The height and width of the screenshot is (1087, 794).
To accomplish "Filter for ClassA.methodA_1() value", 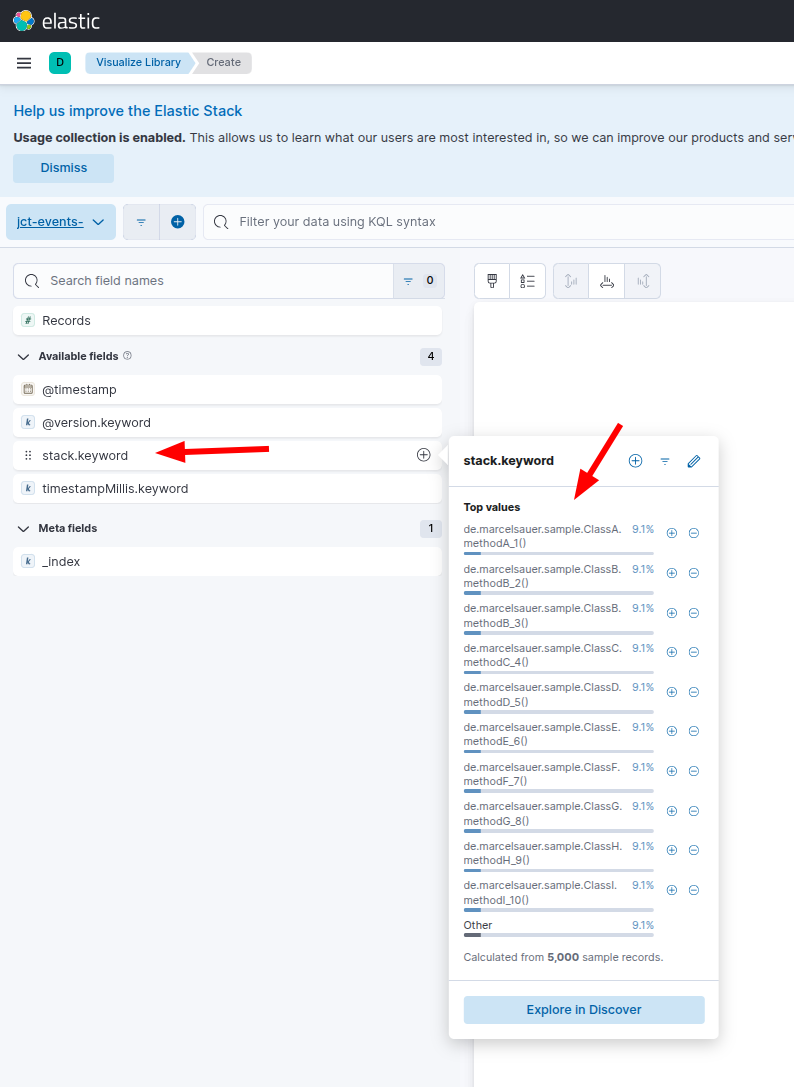I will coord(672,533).
